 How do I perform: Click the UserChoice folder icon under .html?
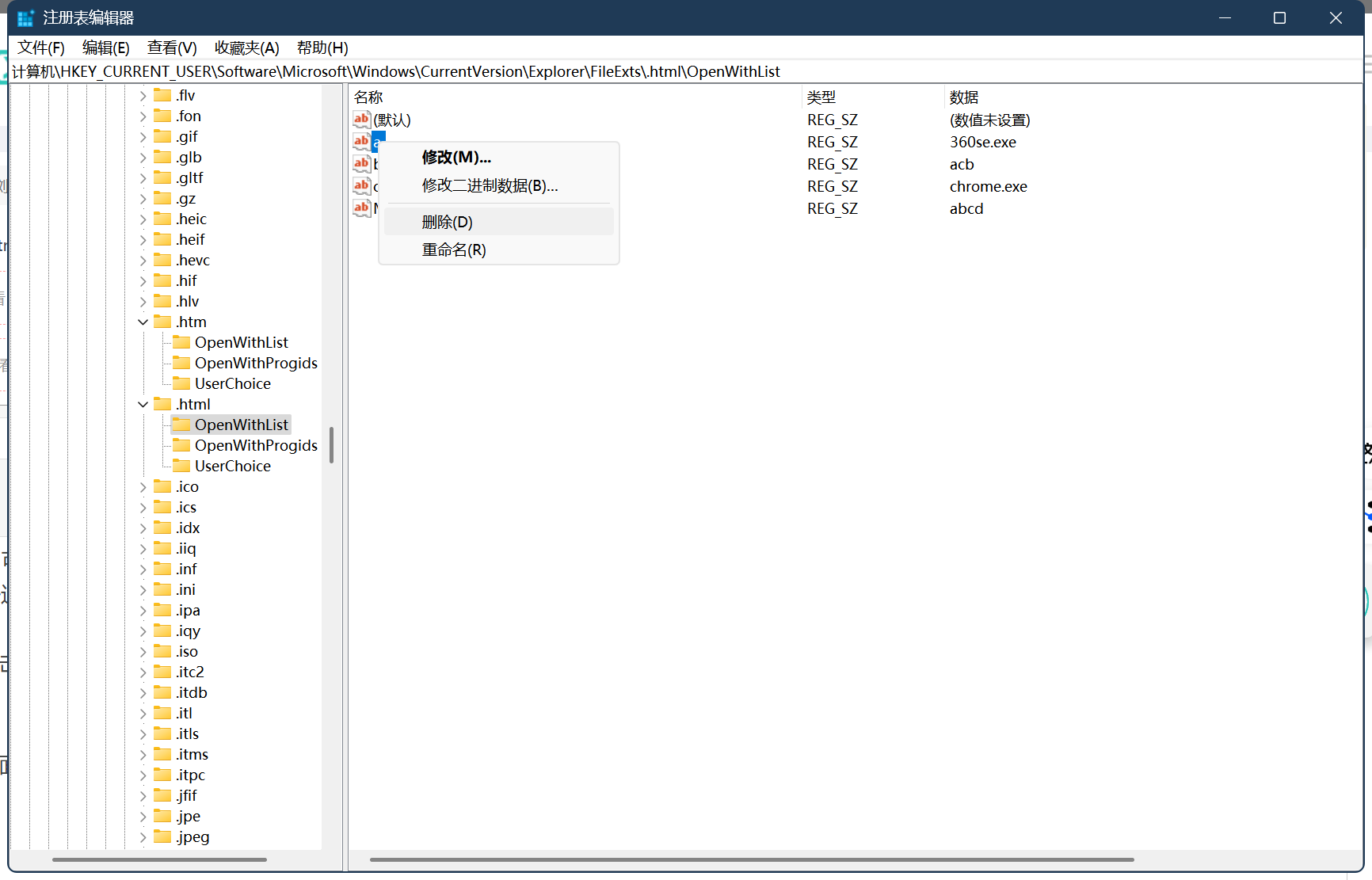(181, 466)
